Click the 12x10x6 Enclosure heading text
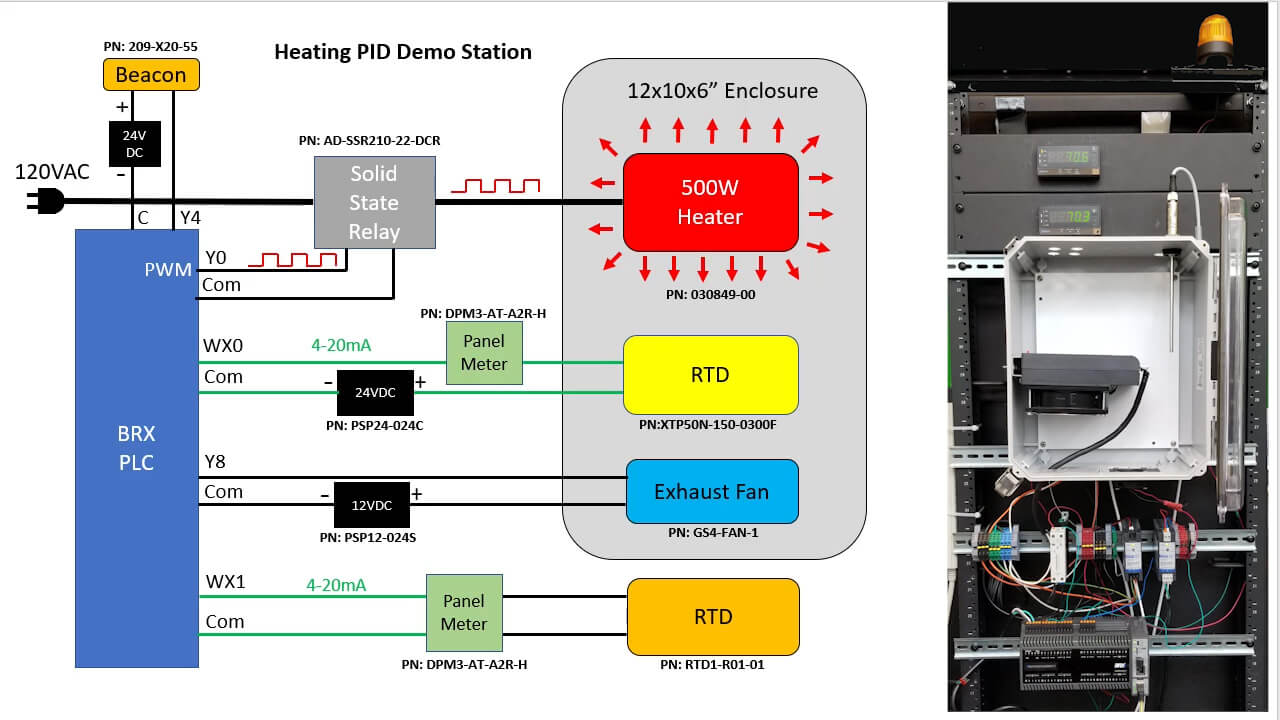The width and height of the screenshot is (1280, 720). 722,91
